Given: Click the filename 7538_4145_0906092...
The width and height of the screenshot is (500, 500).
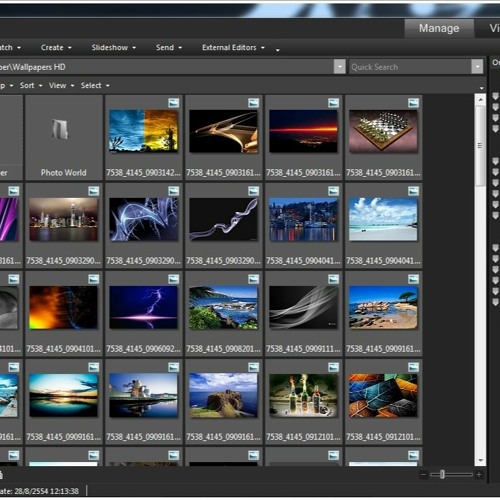Looking at the screenshot, I should click(x=143, y=349).
